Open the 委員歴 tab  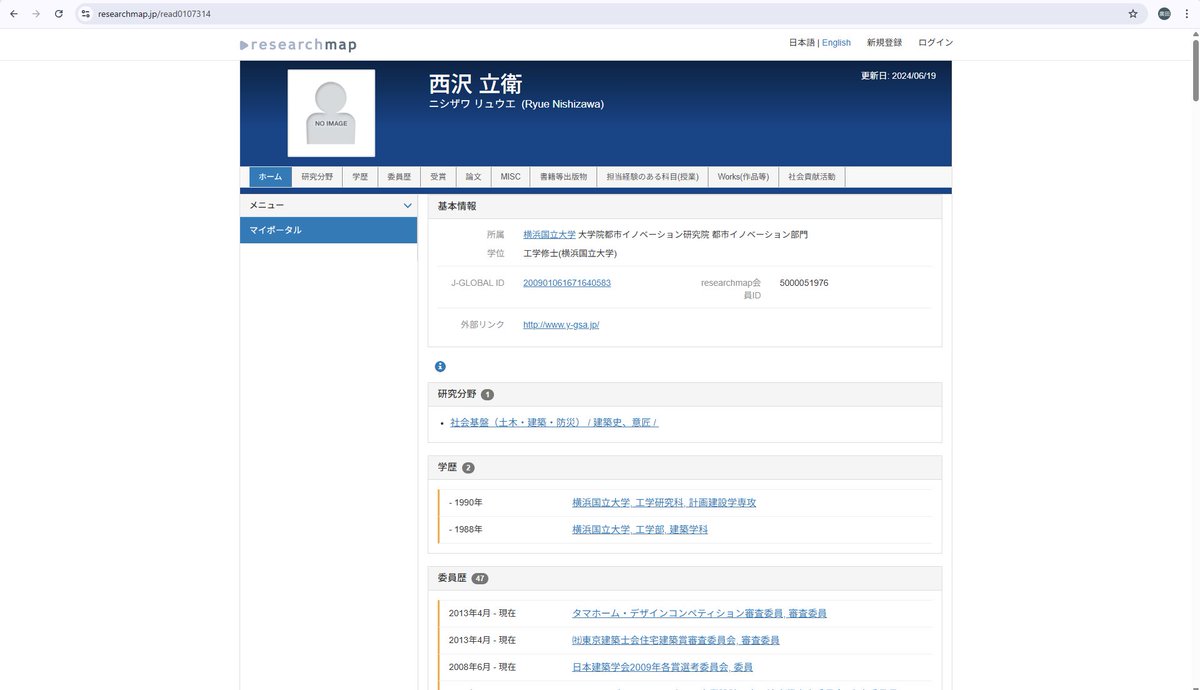tap(399, 177)
